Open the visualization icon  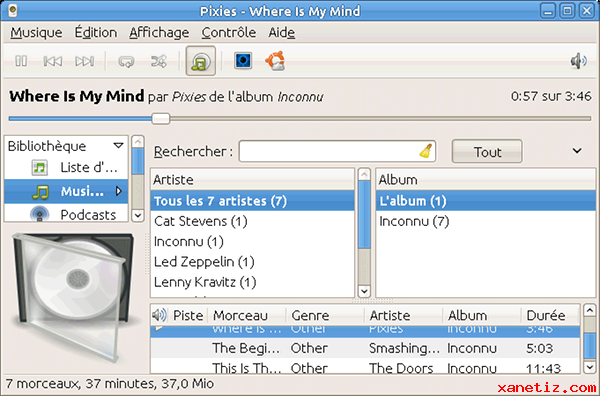click(x=243, y=60)
